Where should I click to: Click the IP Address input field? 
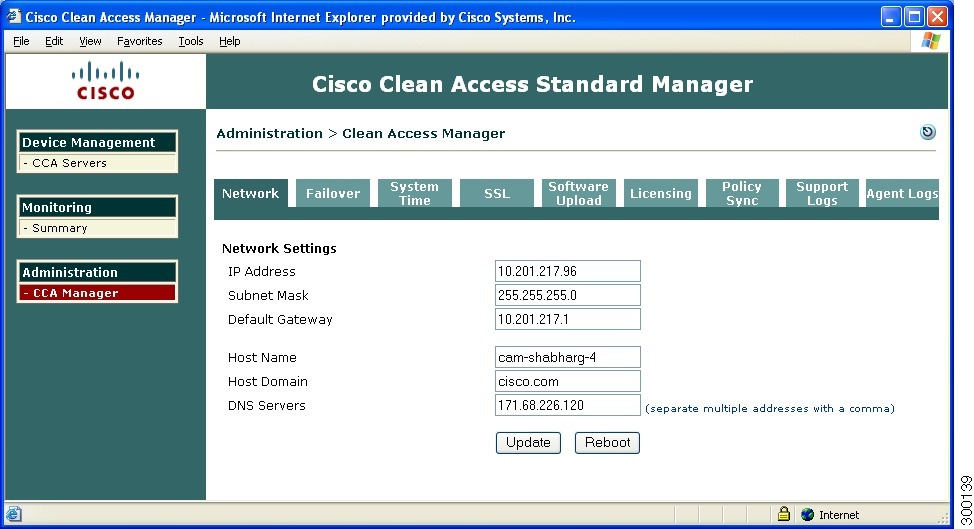567,271
